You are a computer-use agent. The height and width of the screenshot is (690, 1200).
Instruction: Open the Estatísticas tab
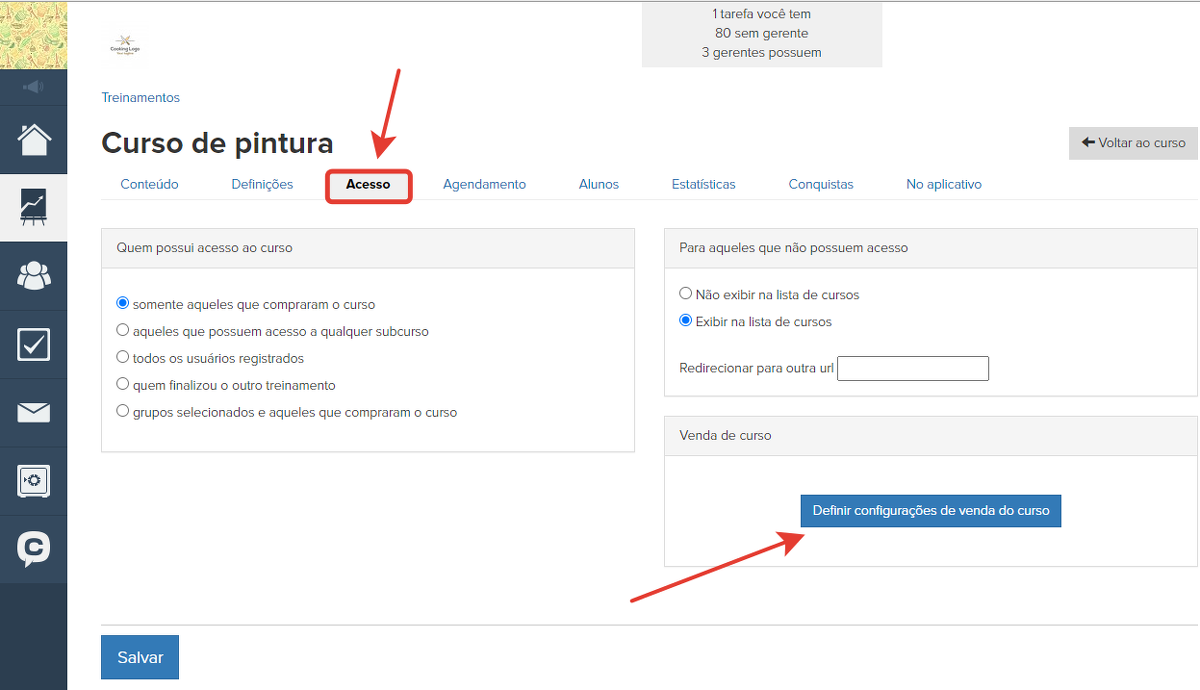point(703,184)
